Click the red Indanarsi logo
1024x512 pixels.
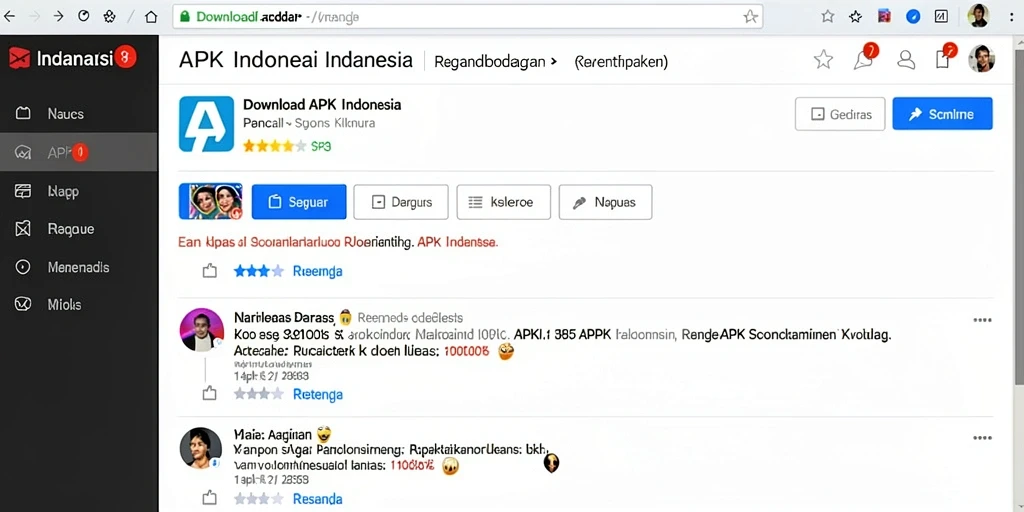[x=19, y=59]
